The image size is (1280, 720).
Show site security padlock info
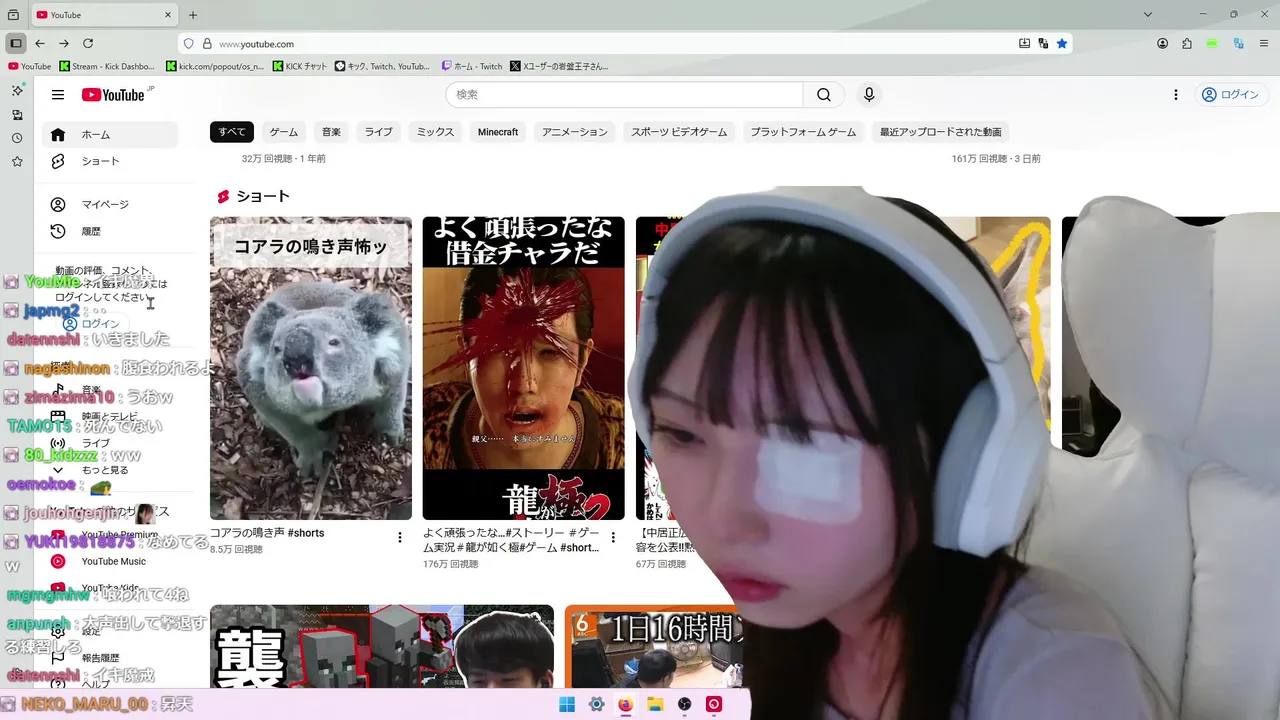tap(207, 44)
